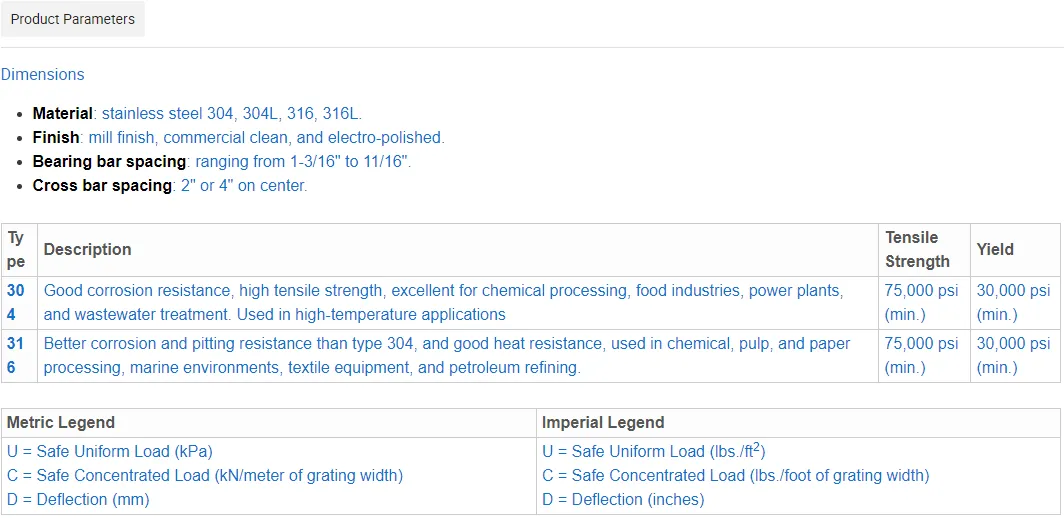The image size is (1064, 518).
Task: Click type 316 in the table
Action: click(x=17, y=355)
